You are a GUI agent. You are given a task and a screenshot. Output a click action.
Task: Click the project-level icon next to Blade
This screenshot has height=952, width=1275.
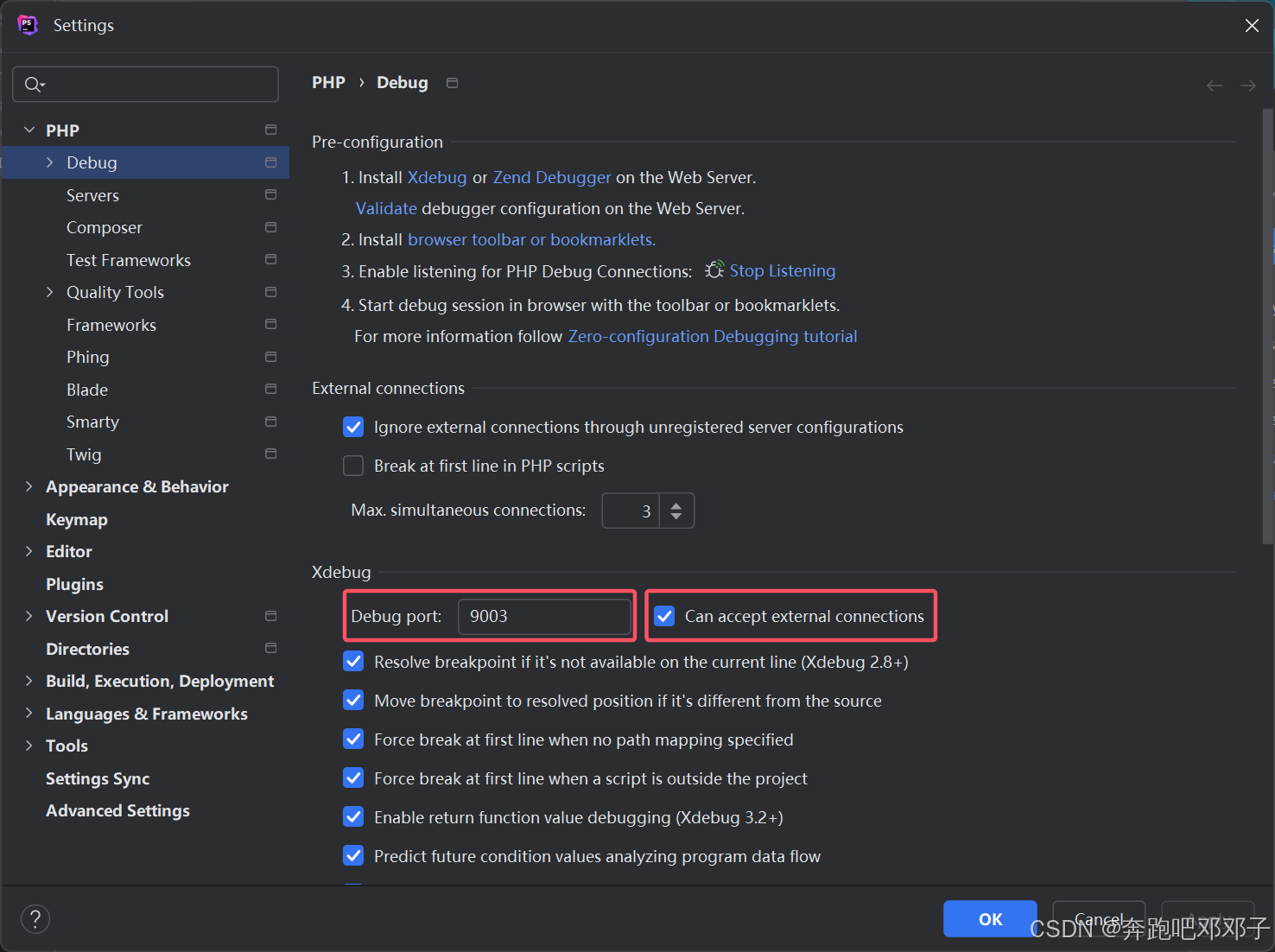(270, 389)
